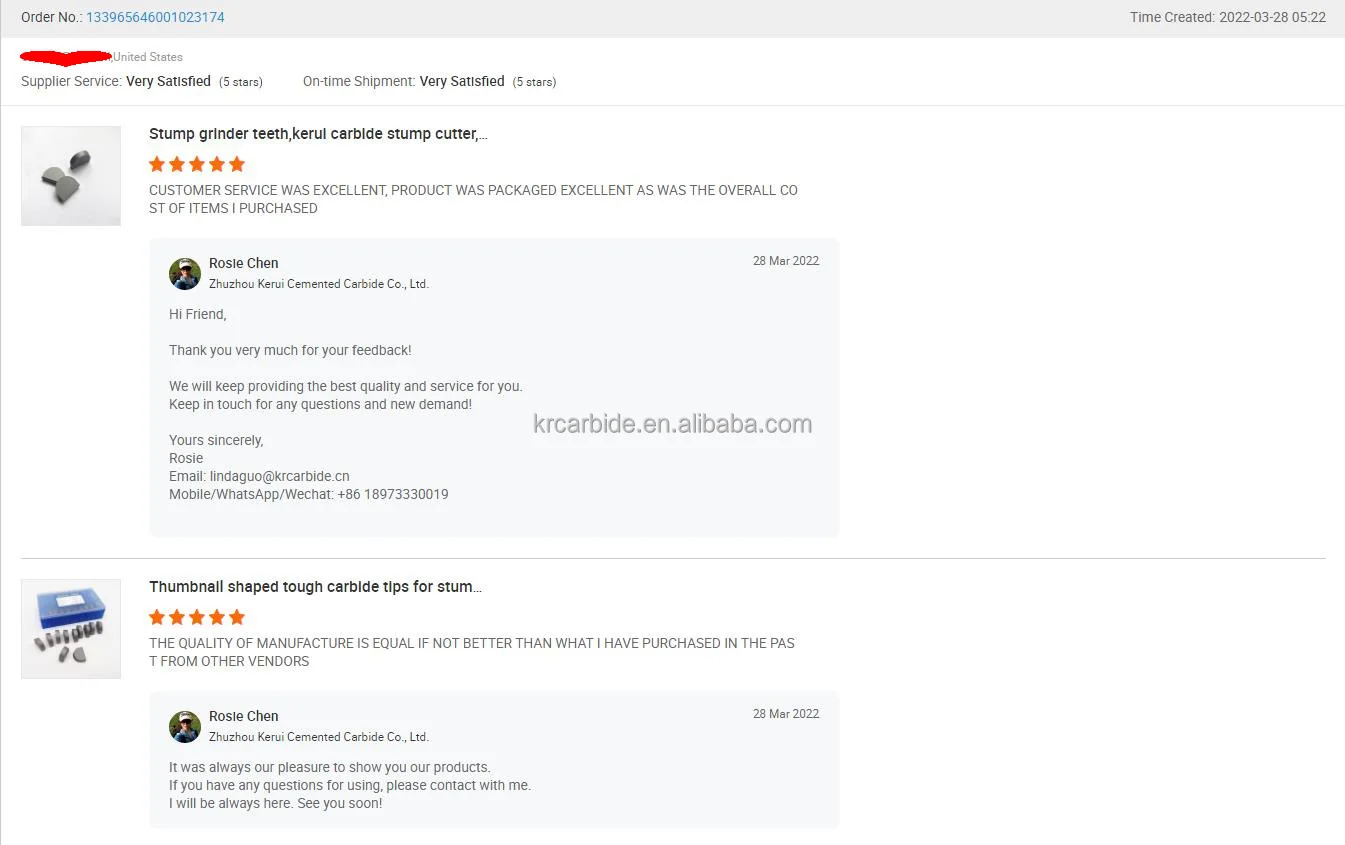Open order number 133965646001023174 link

click(155, 17)
